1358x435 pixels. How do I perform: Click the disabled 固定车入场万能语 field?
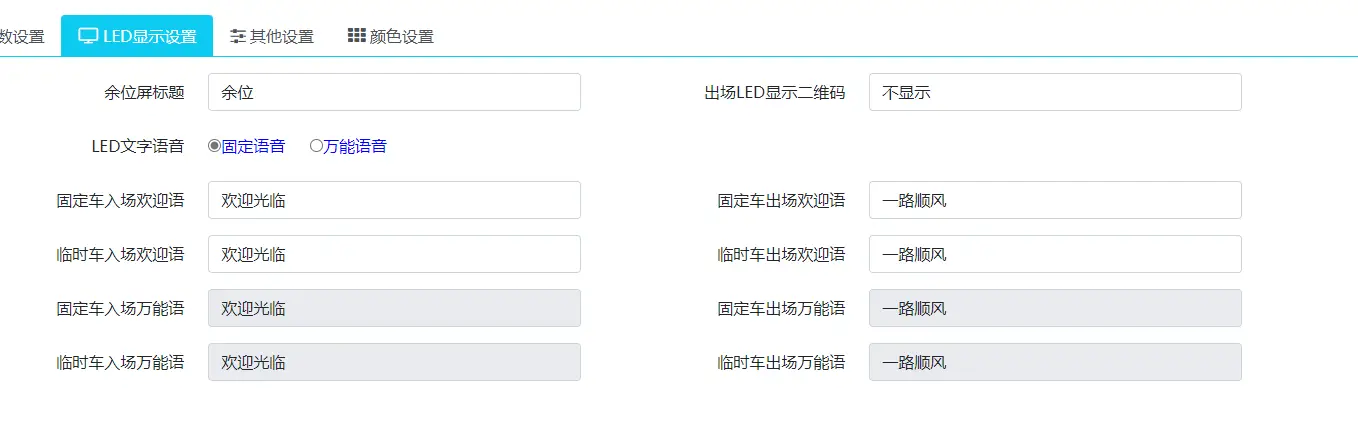click(x=394, y=308)
